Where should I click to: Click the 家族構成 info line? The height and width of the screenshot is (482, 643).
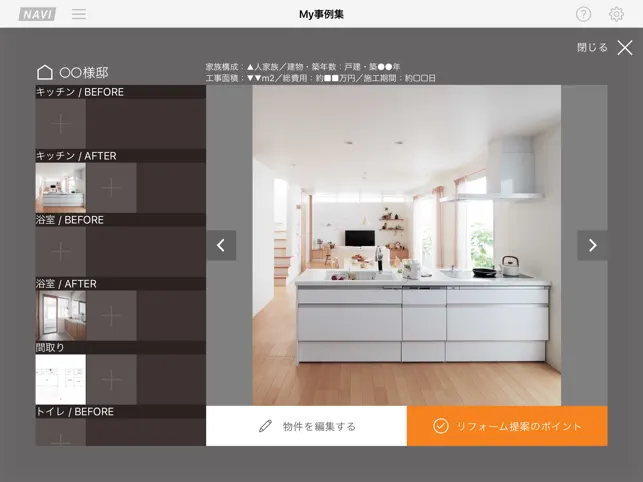(x=303, y=67)
